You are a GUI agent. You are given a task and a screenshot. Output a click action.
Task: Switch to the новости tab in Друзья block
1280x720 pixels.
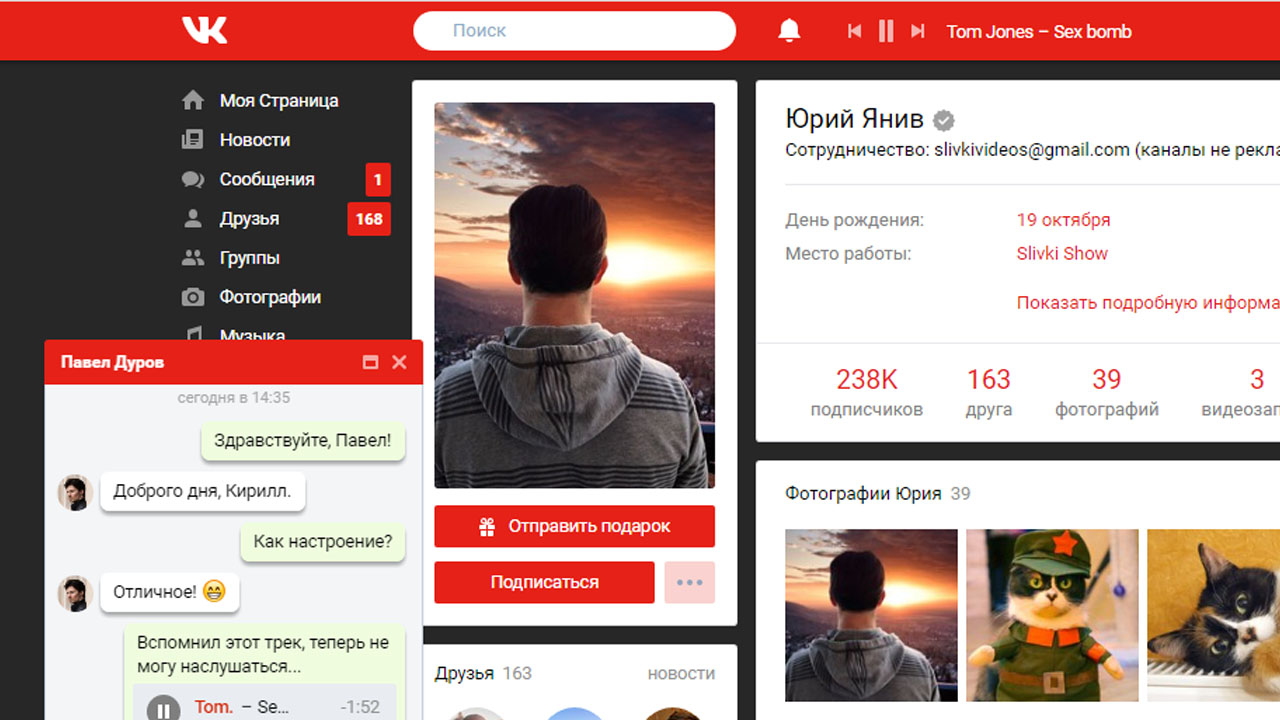[x=681, y=673]
